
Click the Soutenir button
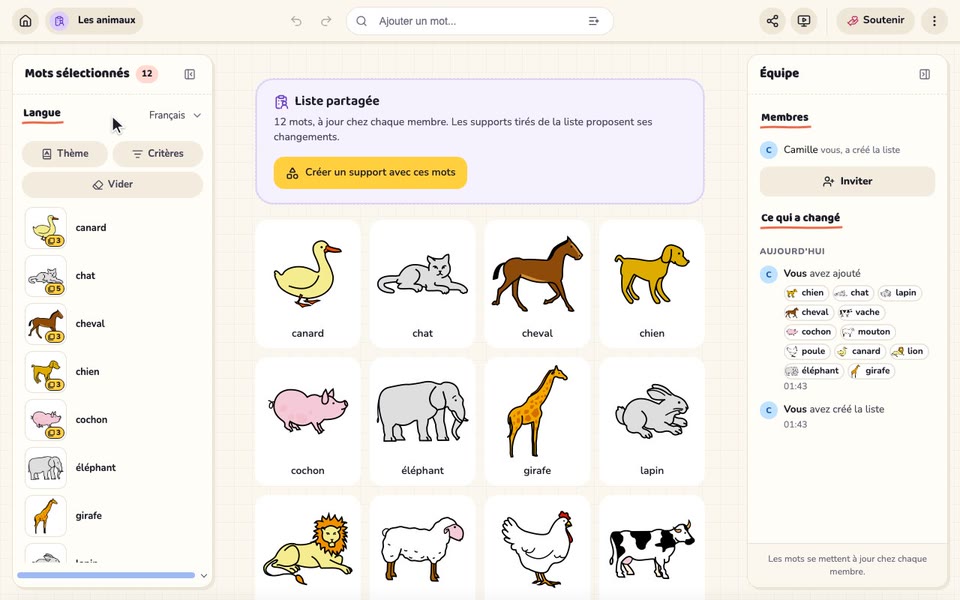pos(876,21)
